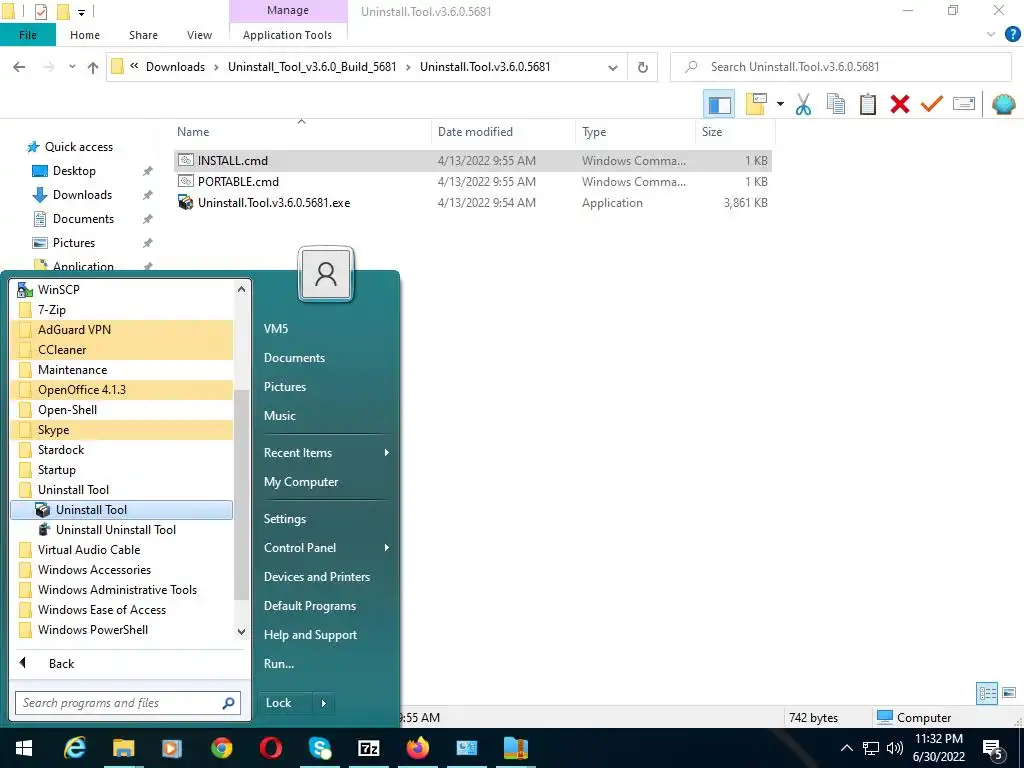Open Classic Explorer shell settings icon
1024x768 pixels.
click(1004, 104)
